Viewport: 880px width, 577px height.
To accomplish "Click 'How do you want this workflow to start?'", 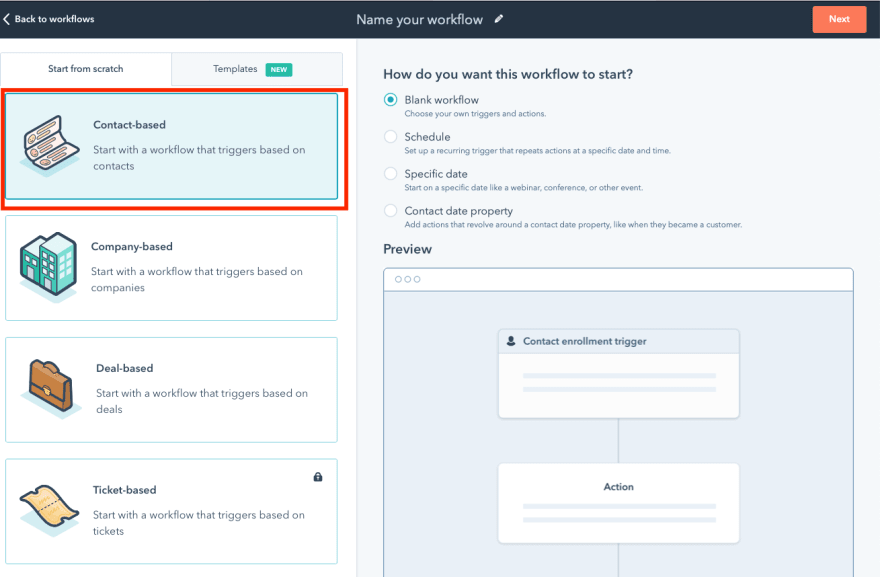I will [x=508, y=74].
